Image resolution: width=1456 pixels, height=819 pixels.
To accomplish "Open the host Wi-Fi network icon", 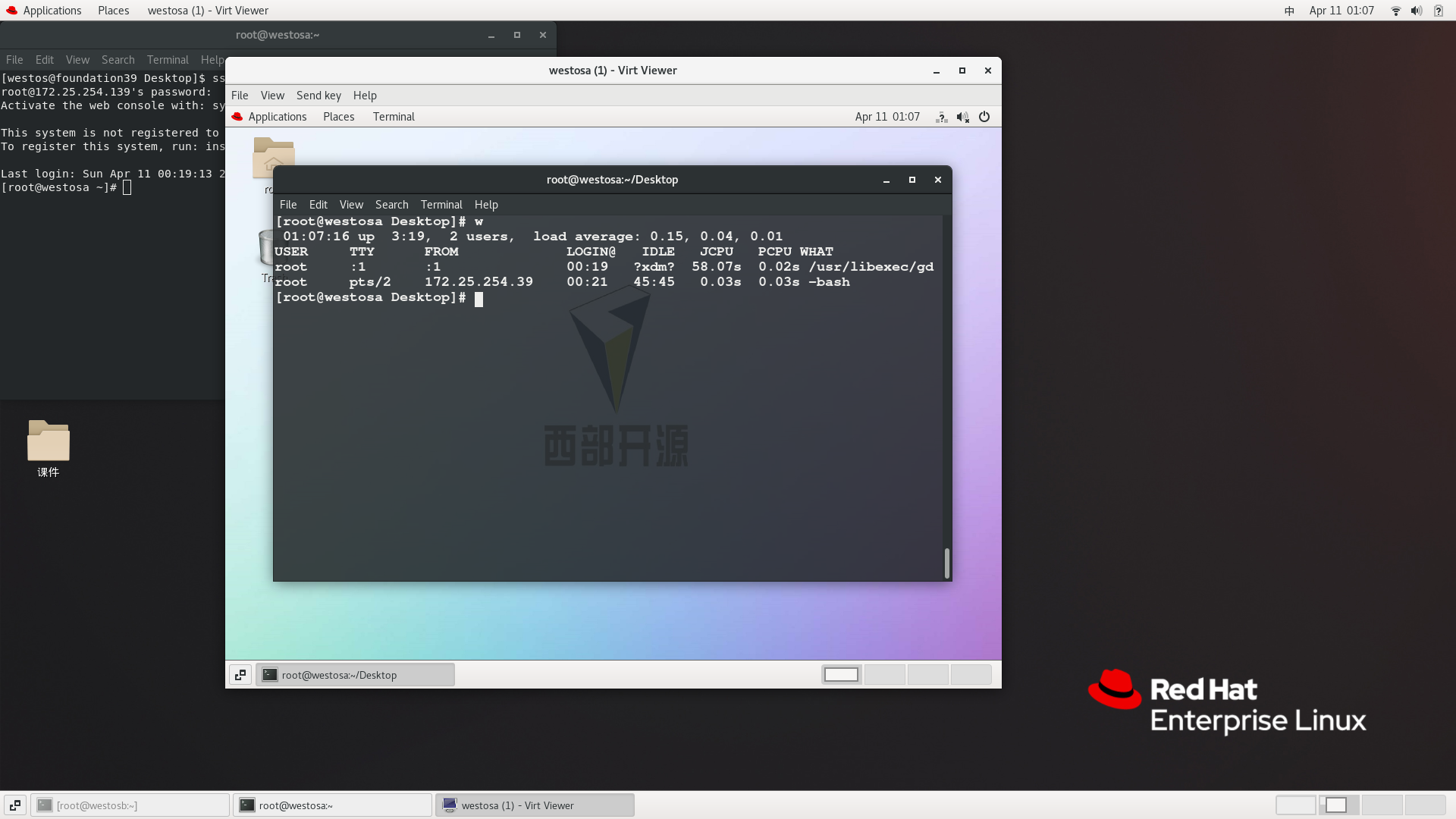I will (1395, 11).
